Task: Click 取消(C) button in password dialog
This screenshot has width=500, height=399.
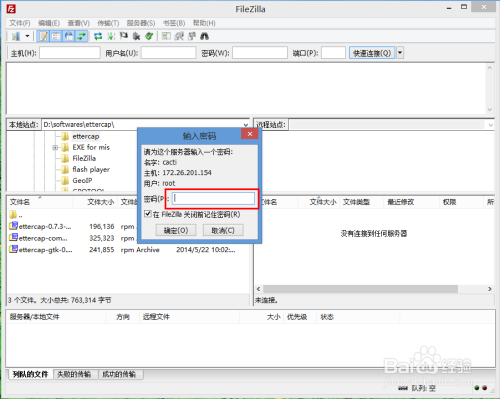Action: (223, 230)
